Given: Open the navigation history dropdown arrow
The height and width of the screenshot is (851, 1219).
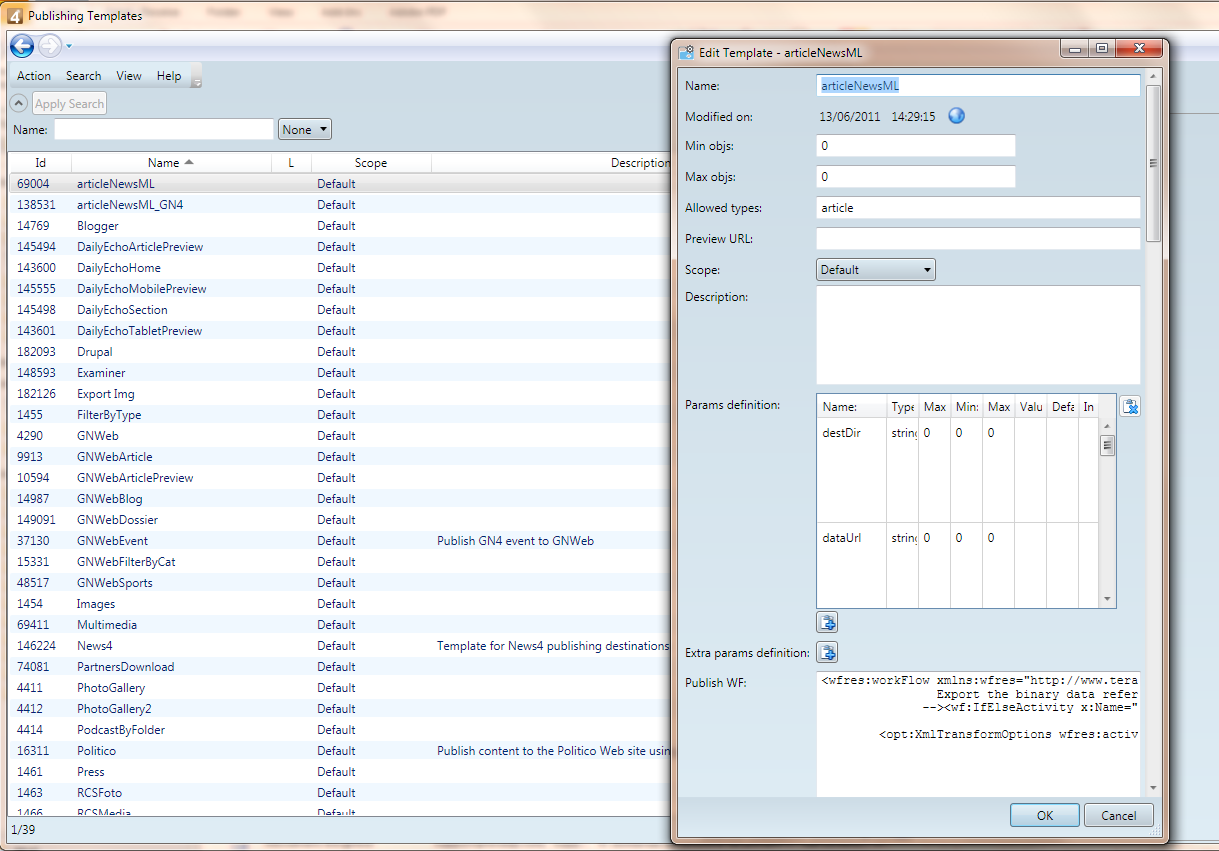Looking at the screenshot, I should point(69,46).
